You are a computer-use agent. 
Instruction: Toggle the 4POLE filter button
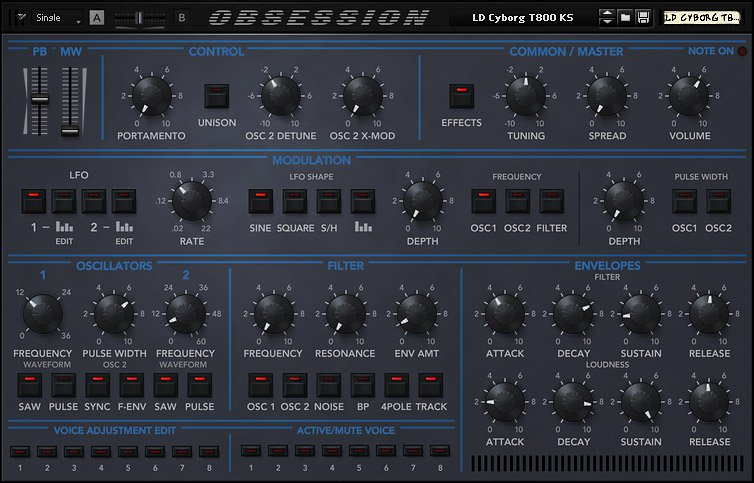pyautogui.click(x=397, y=385)
